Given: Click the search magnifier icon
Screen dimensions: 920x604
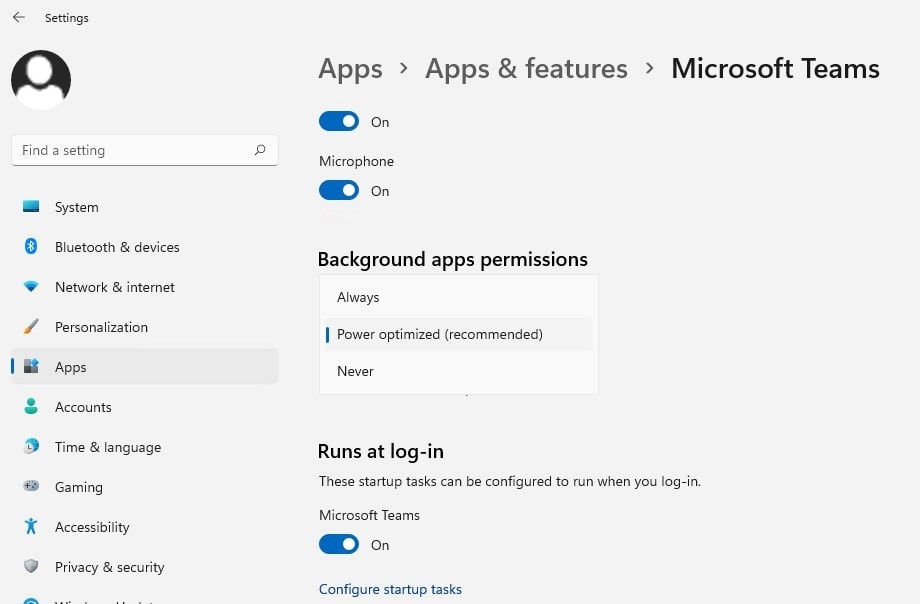Looking at the screenshot, I should pos(260,150).
